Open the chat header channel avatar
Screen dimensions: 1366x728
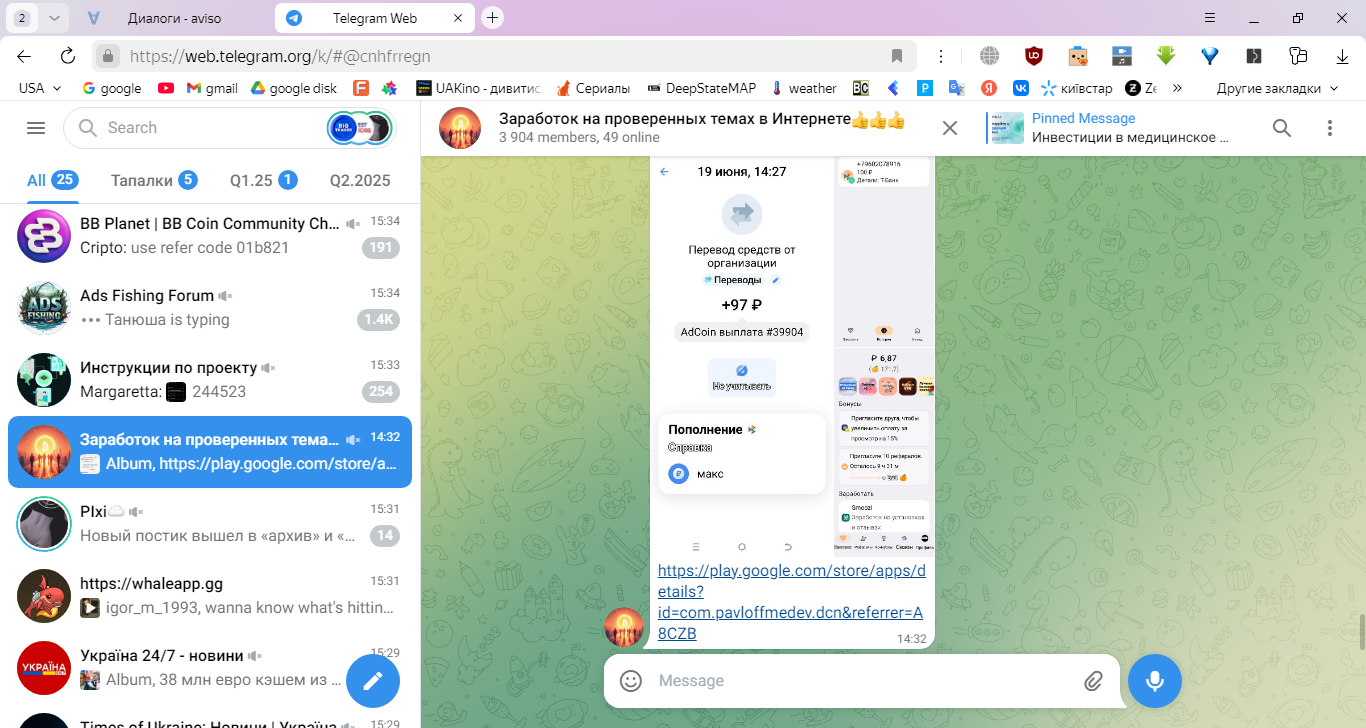tap(460, 128)
